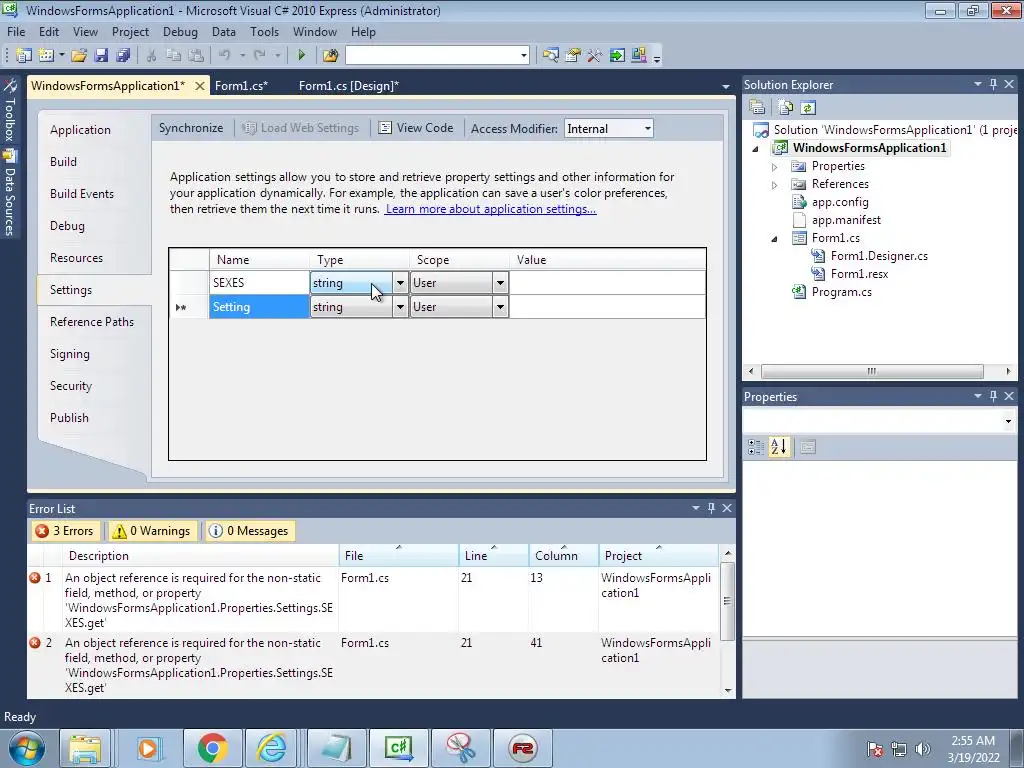
Task: Click the Add New Item toolbar icon
Action: (x=46, y=56)
